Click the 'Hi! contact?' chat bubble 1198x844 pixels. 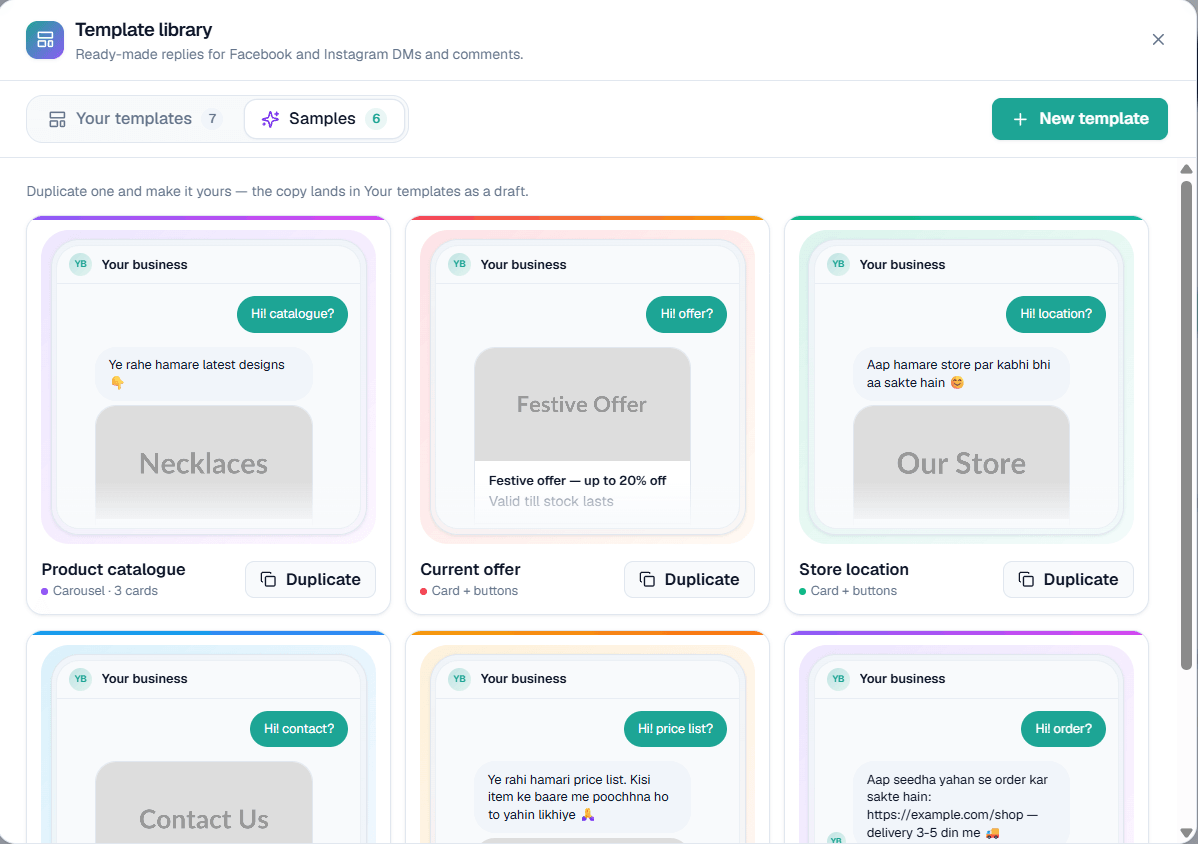[x=299, y=729]
